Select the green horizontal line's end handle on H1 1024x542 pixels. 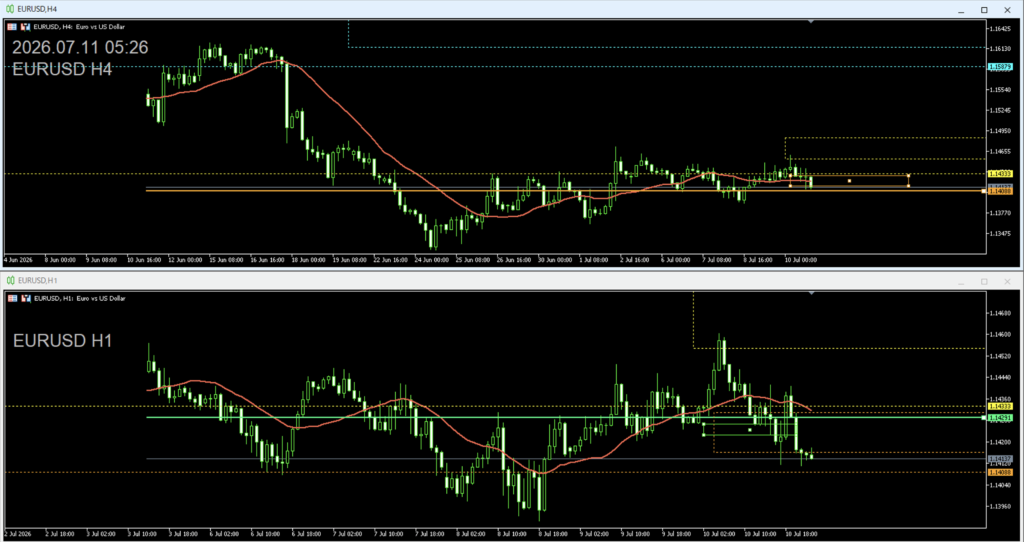pyautogui.click(x=984, y=417)
